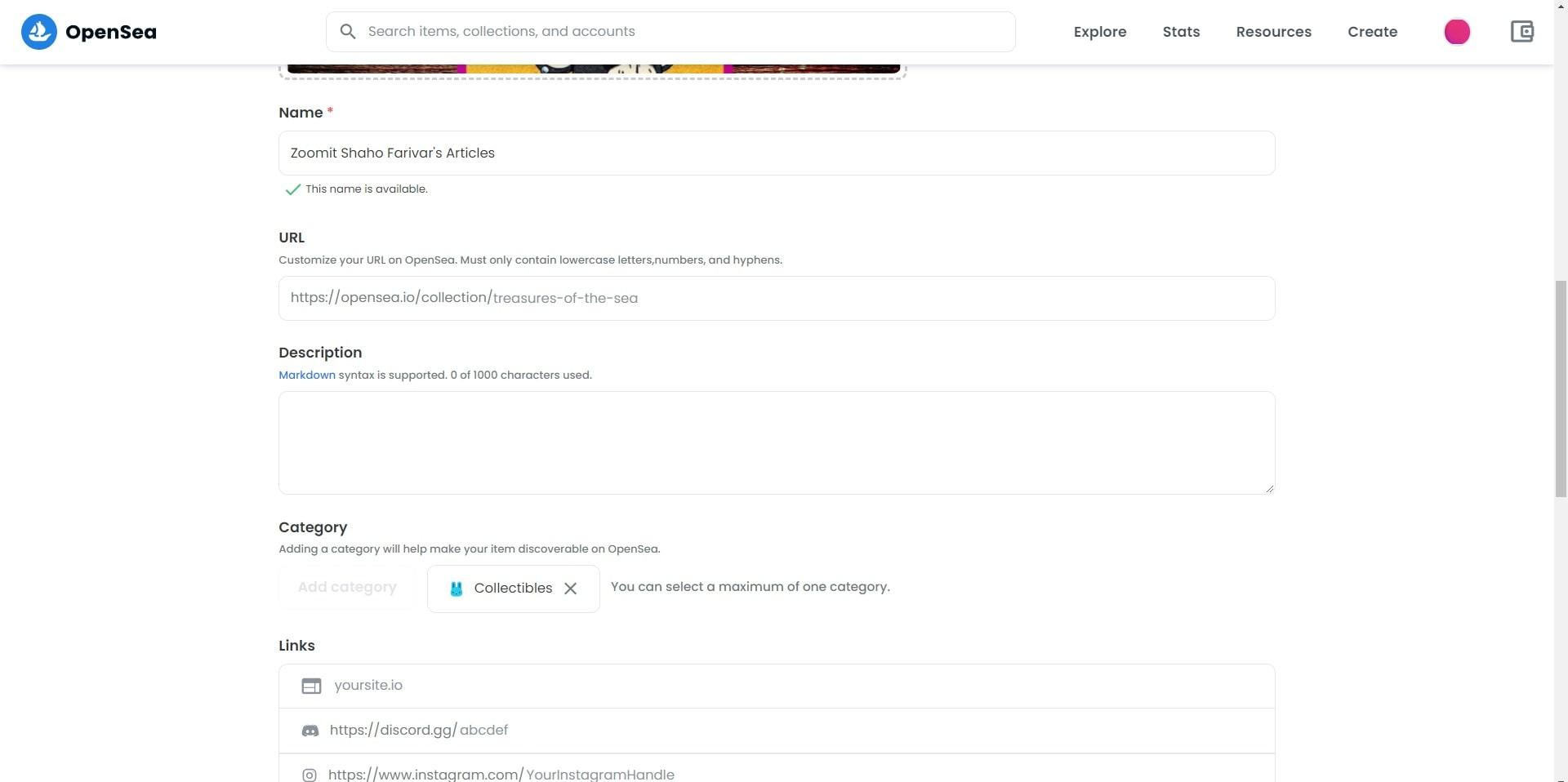The image size is (1568, 782).
Task: Go to the Create page
Action: coord(1372,32)
